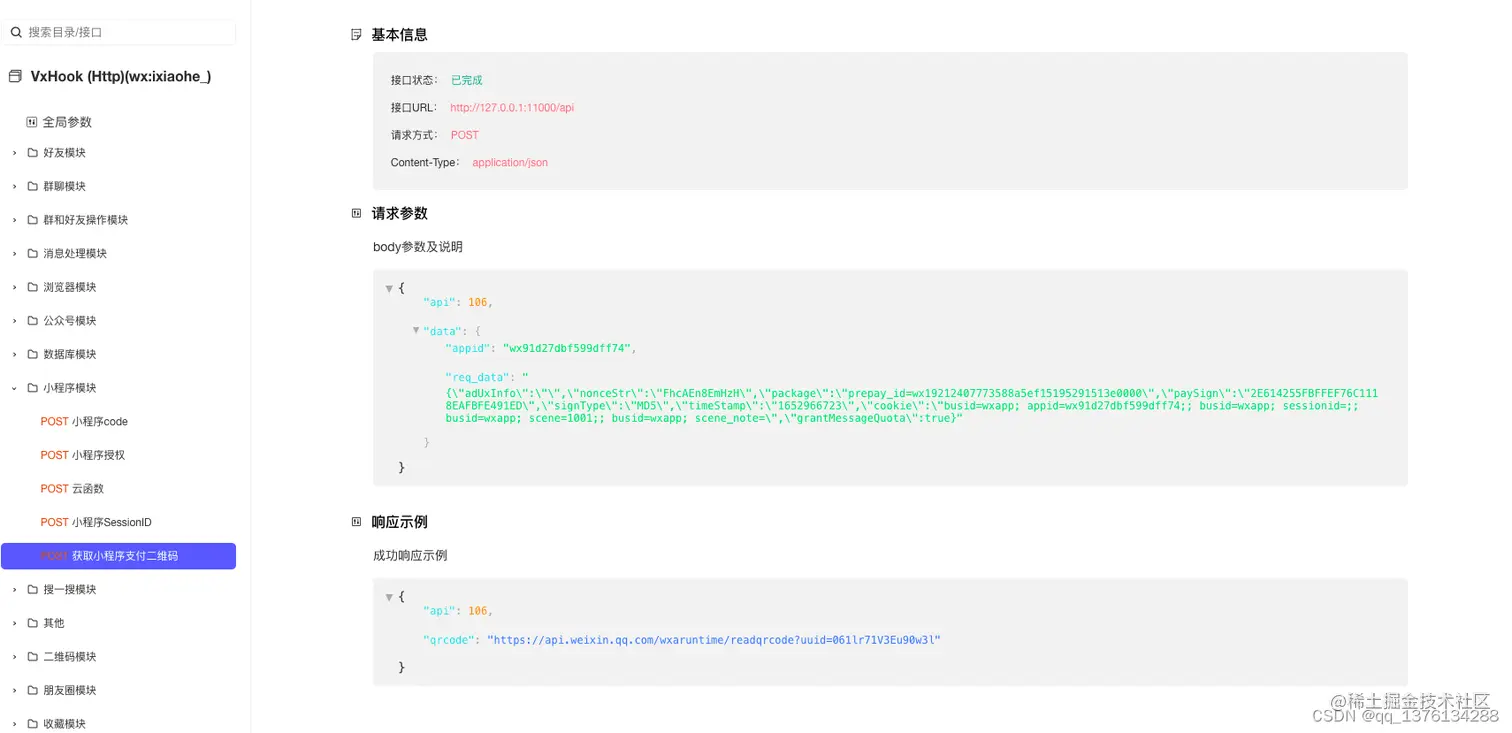Expand the 其他 chevron
The image size is (1512, 733).
pyautogui.click(x=15, y=623)
